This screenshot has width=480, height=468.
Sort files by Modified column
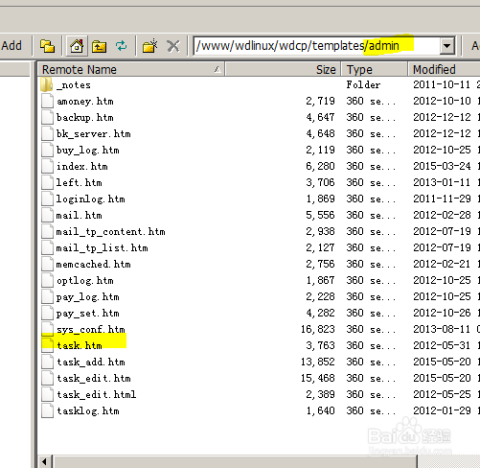click(444, 69)
